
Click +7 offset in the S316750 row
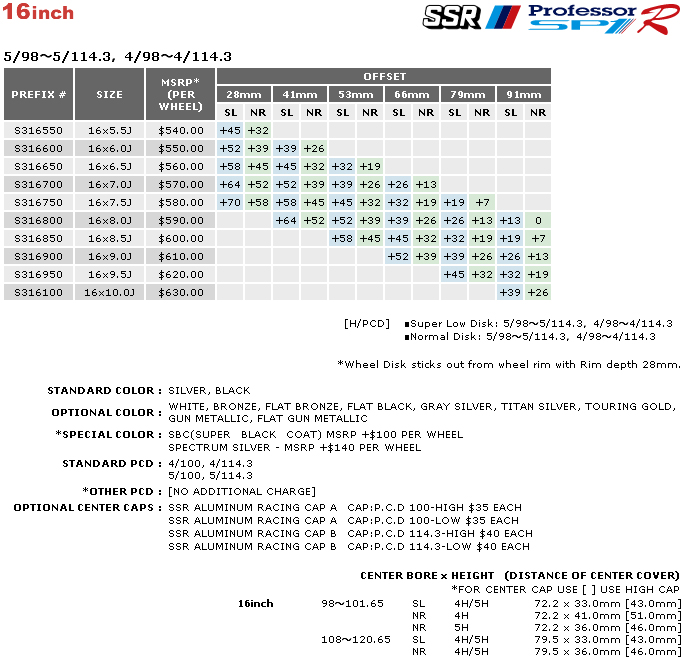pos(482,202)
